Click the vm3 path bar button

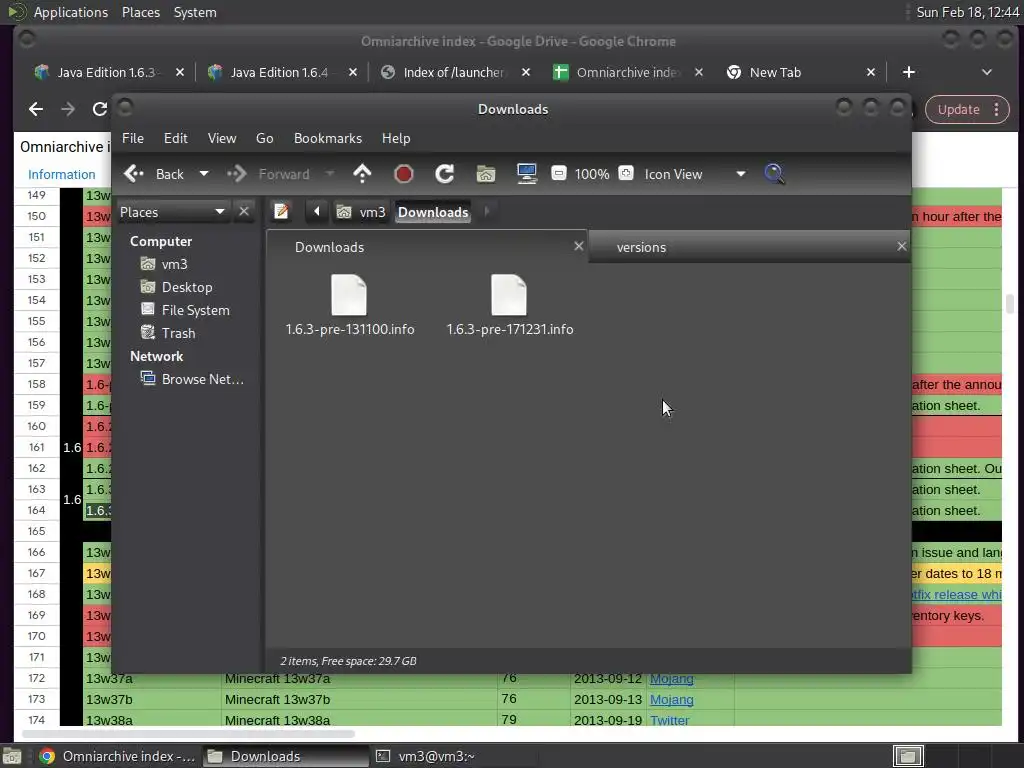pos(361,212)
